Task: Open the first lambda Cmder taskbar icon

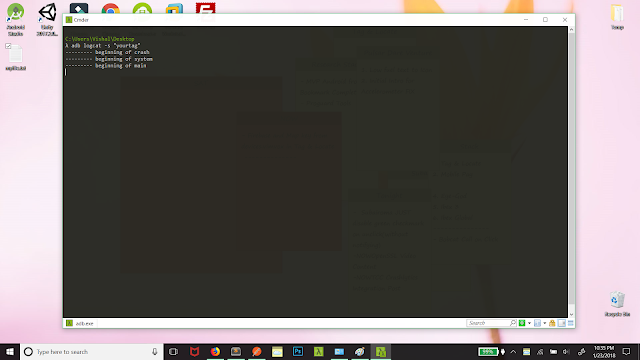Action: pyautogui.click(x=319, y=351)
